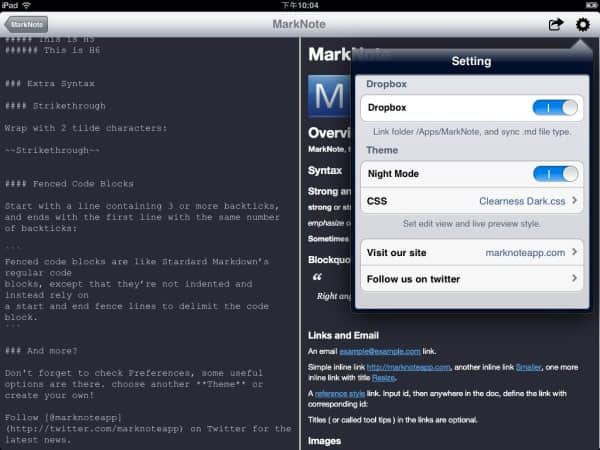
Task: Click the reference style link
Action: 340,393
